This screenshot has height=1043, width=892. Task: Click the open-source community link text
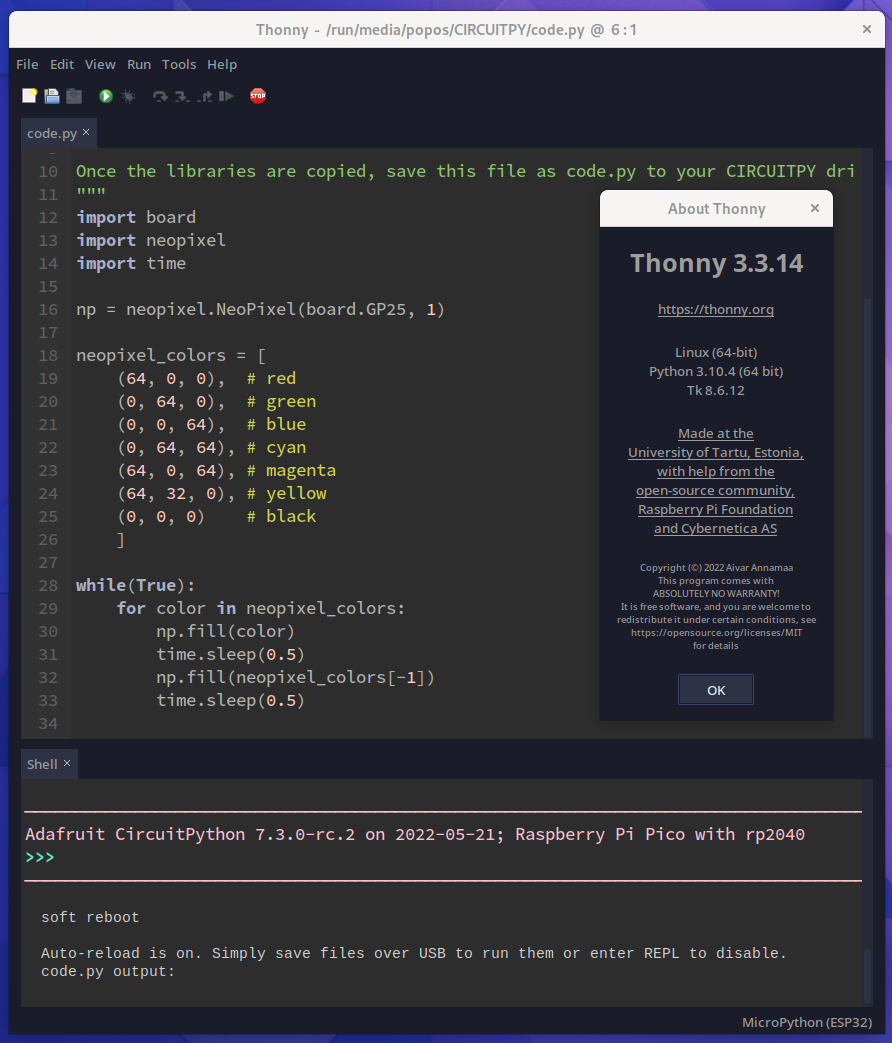pyautogui.click(x=716, y=490)
